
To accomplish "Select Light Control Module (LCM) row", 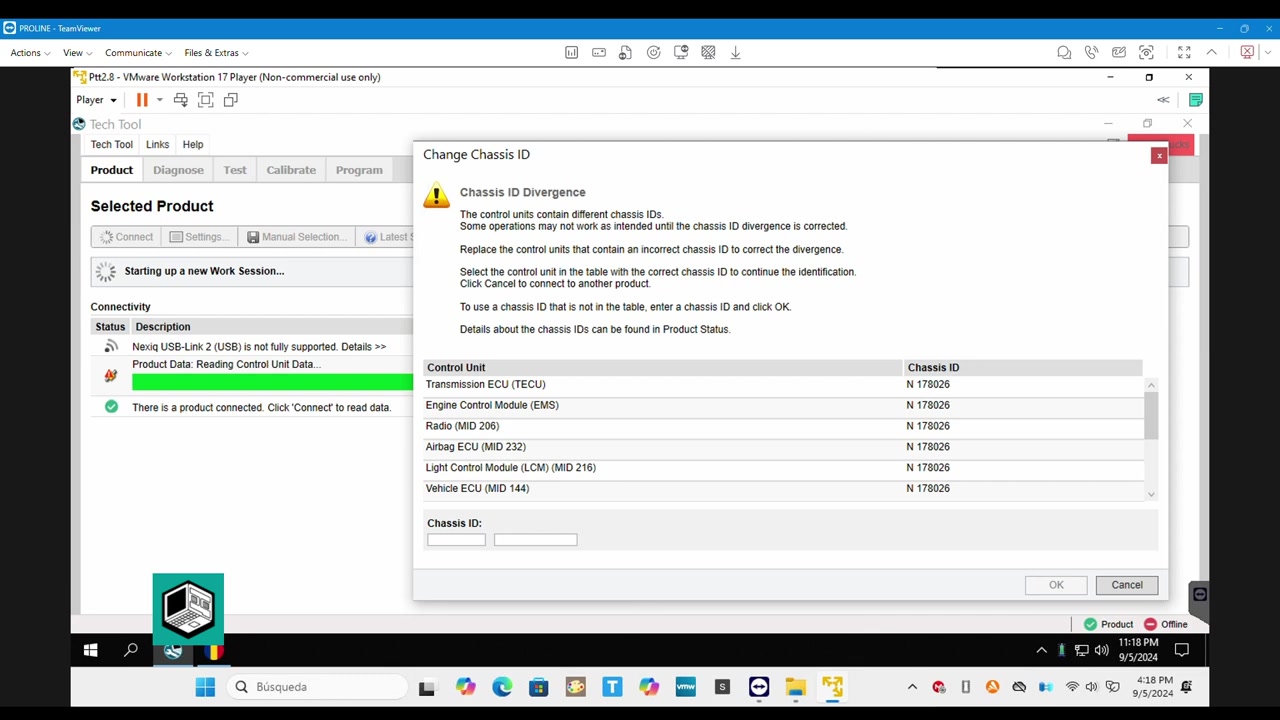I will click(783, 468).
